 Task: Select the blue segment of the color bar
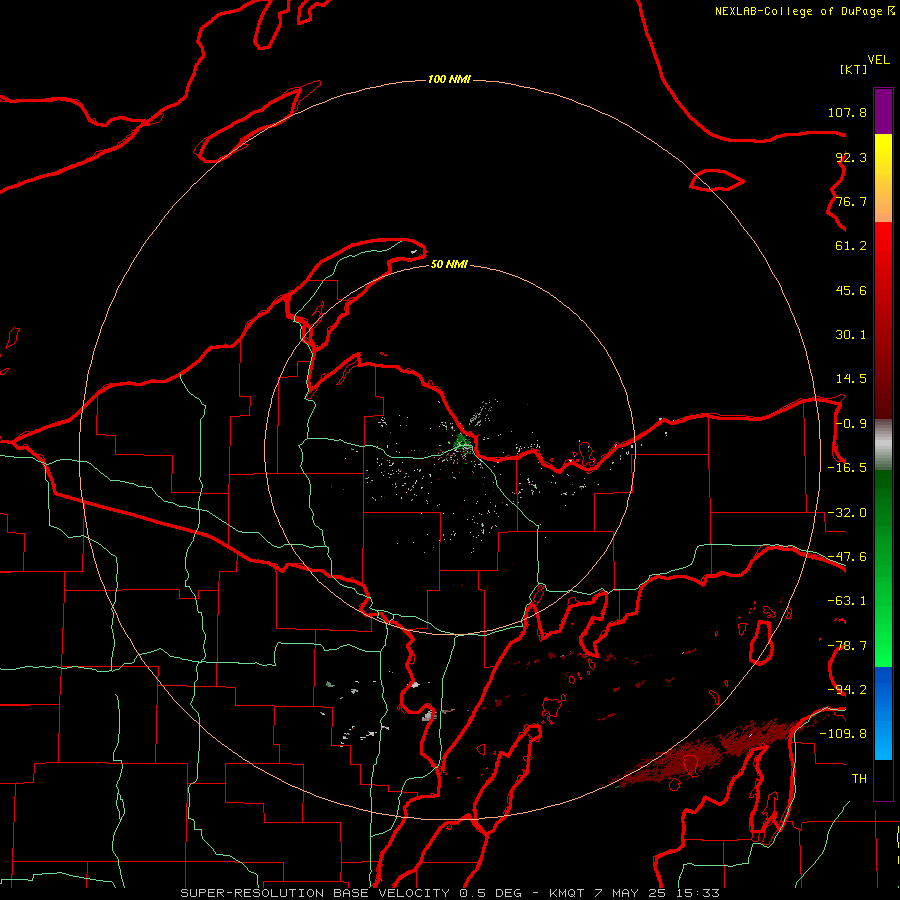click(x=883, y=713)
